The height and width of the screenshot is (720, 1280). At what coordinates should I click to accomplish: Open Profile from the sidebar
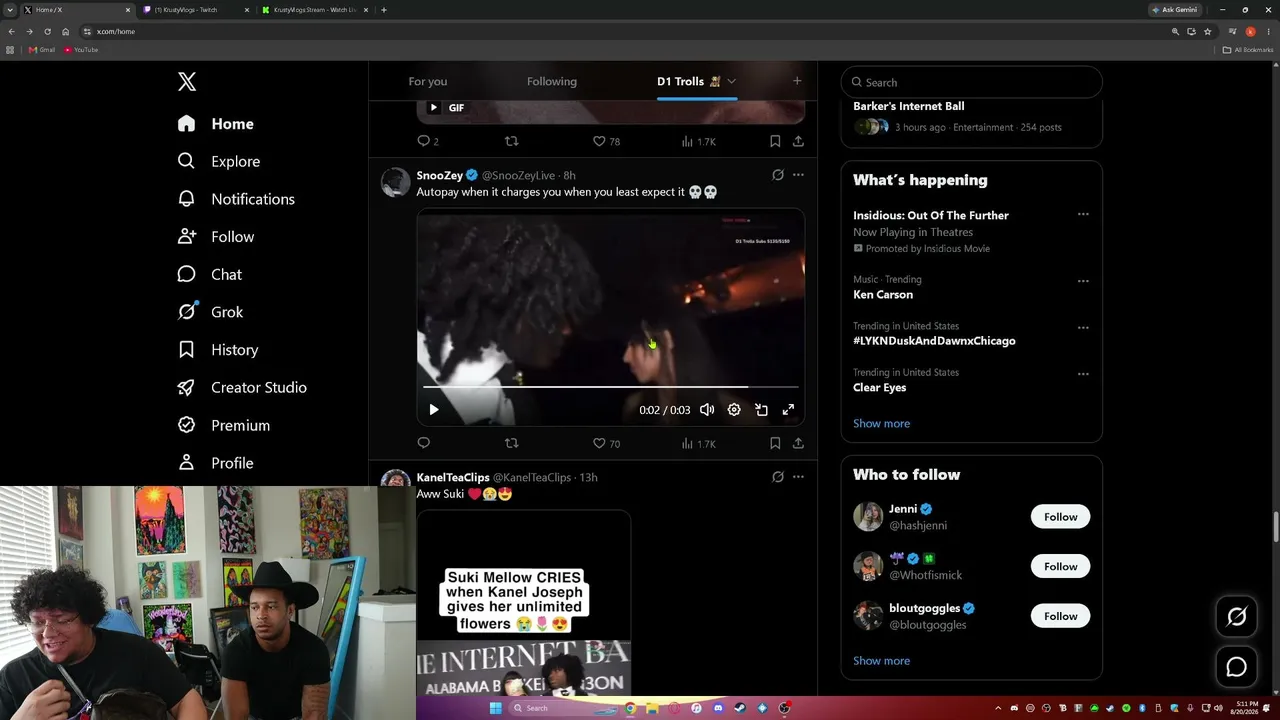point(215,463)
